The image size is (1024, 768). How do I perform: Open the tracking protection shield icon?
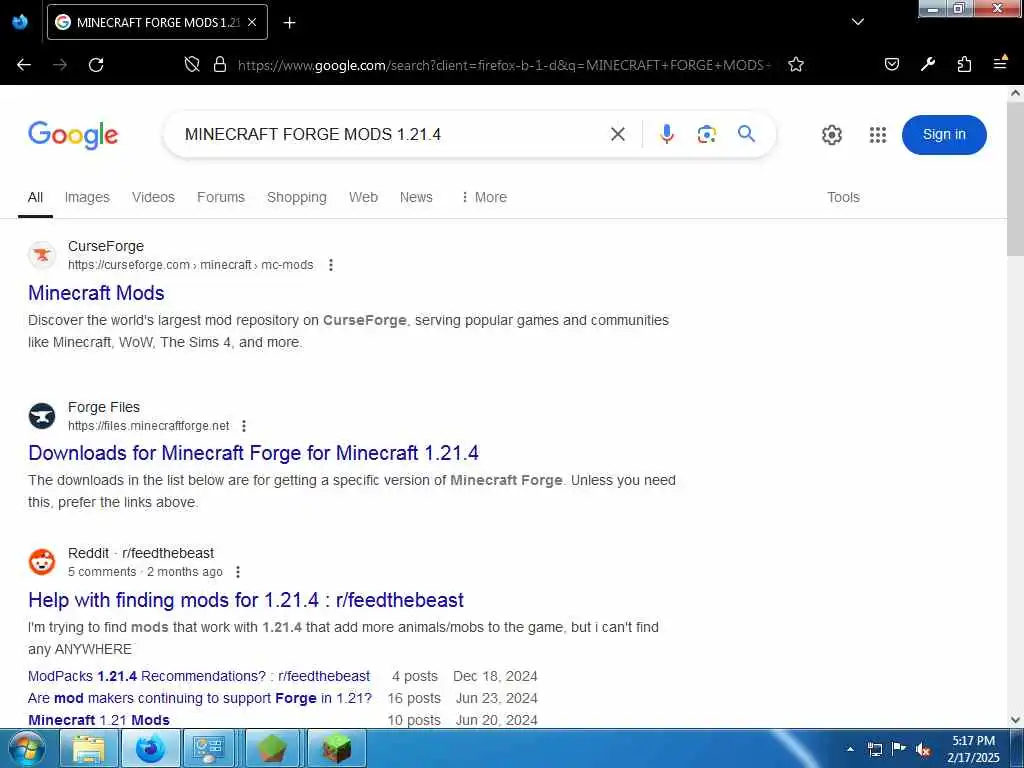pyautogui.click(x=191, y=65)
